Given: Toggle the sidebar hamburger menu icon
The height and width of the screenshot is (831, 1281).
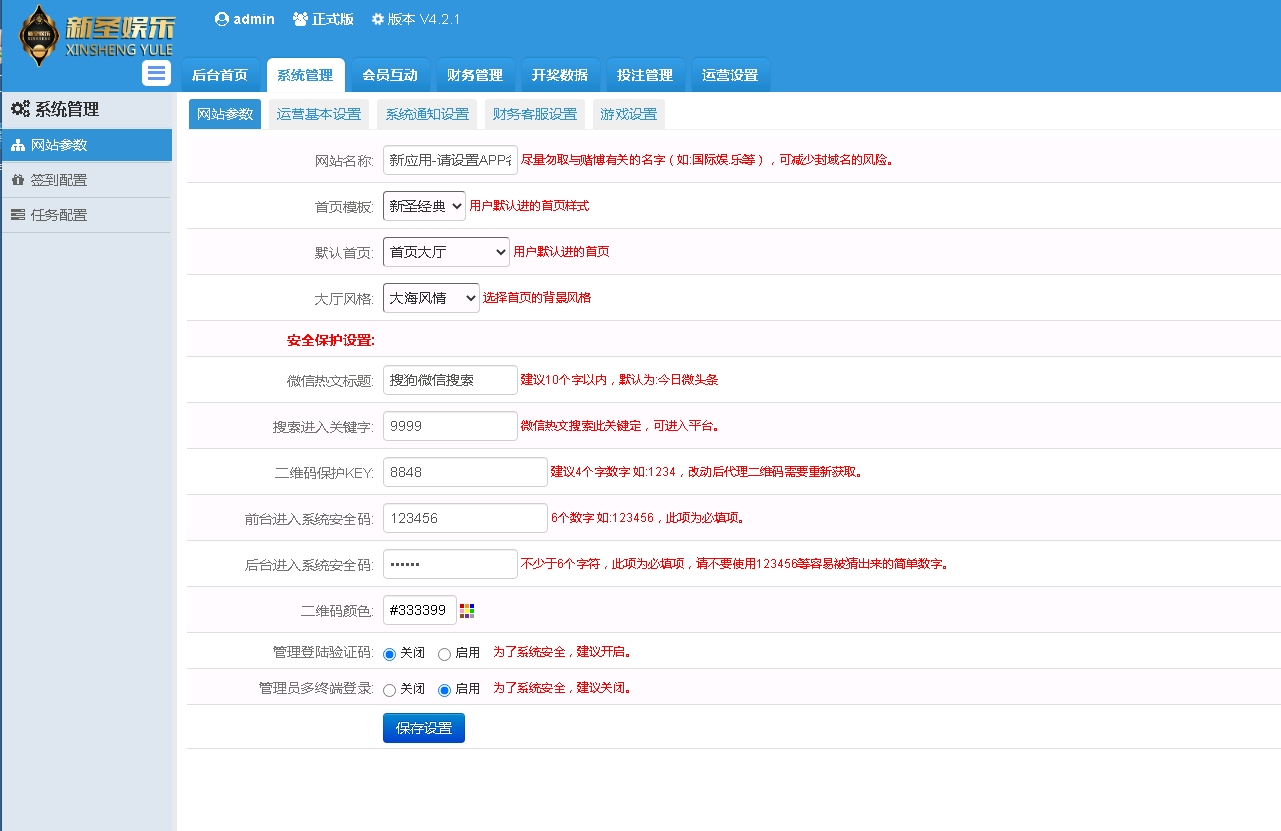Looking at the screenshot, I should pyautogui.click(x=156, y=73).
